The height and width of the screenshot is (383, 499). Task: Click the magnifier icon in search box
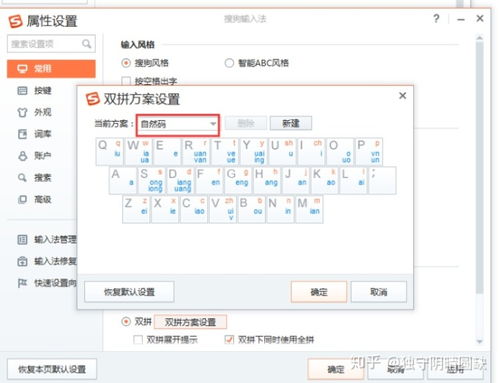pyautogui.click(x=86, y=44)
